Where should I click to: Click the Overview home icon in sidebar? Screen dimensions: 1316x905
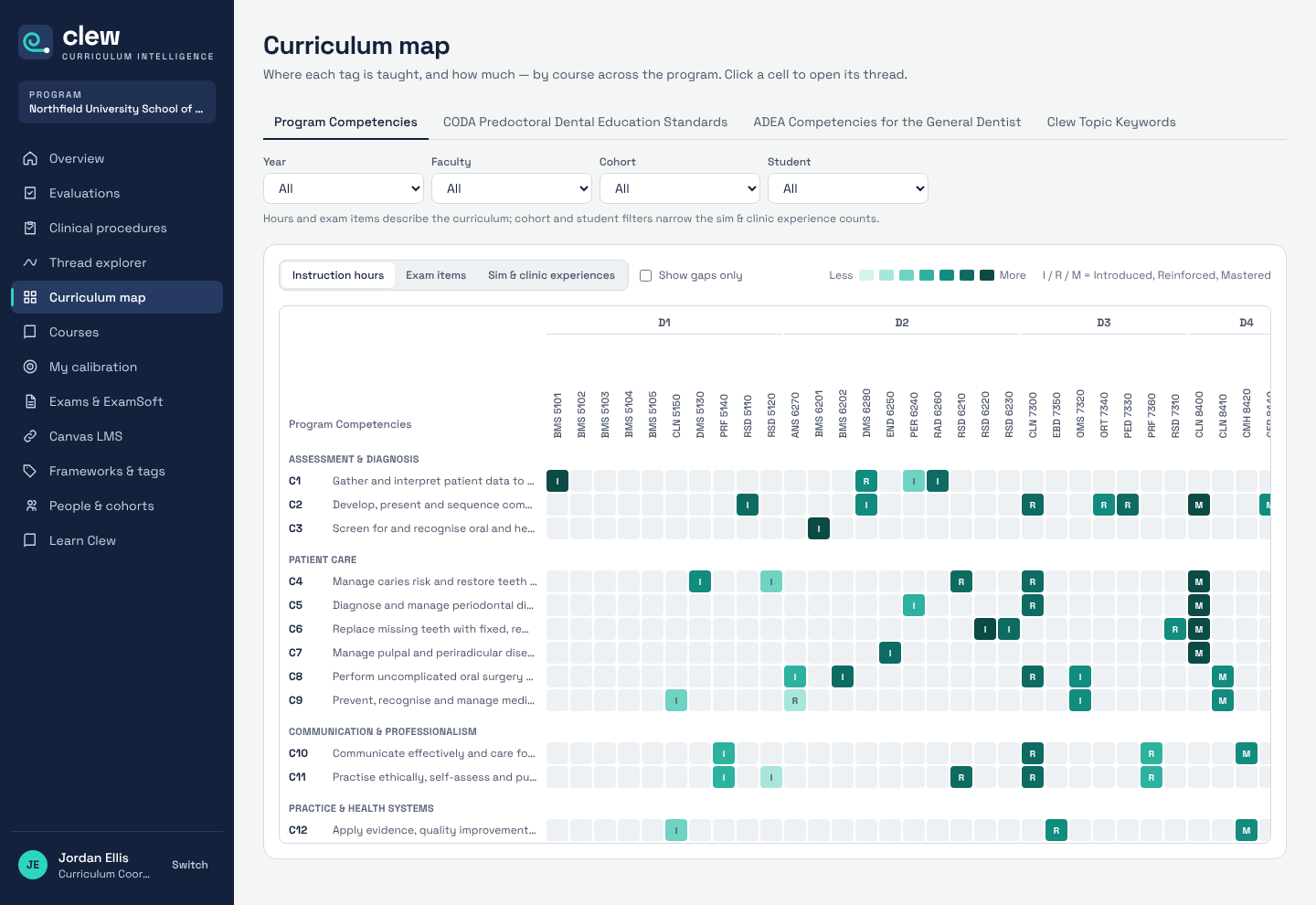(30, 158)
